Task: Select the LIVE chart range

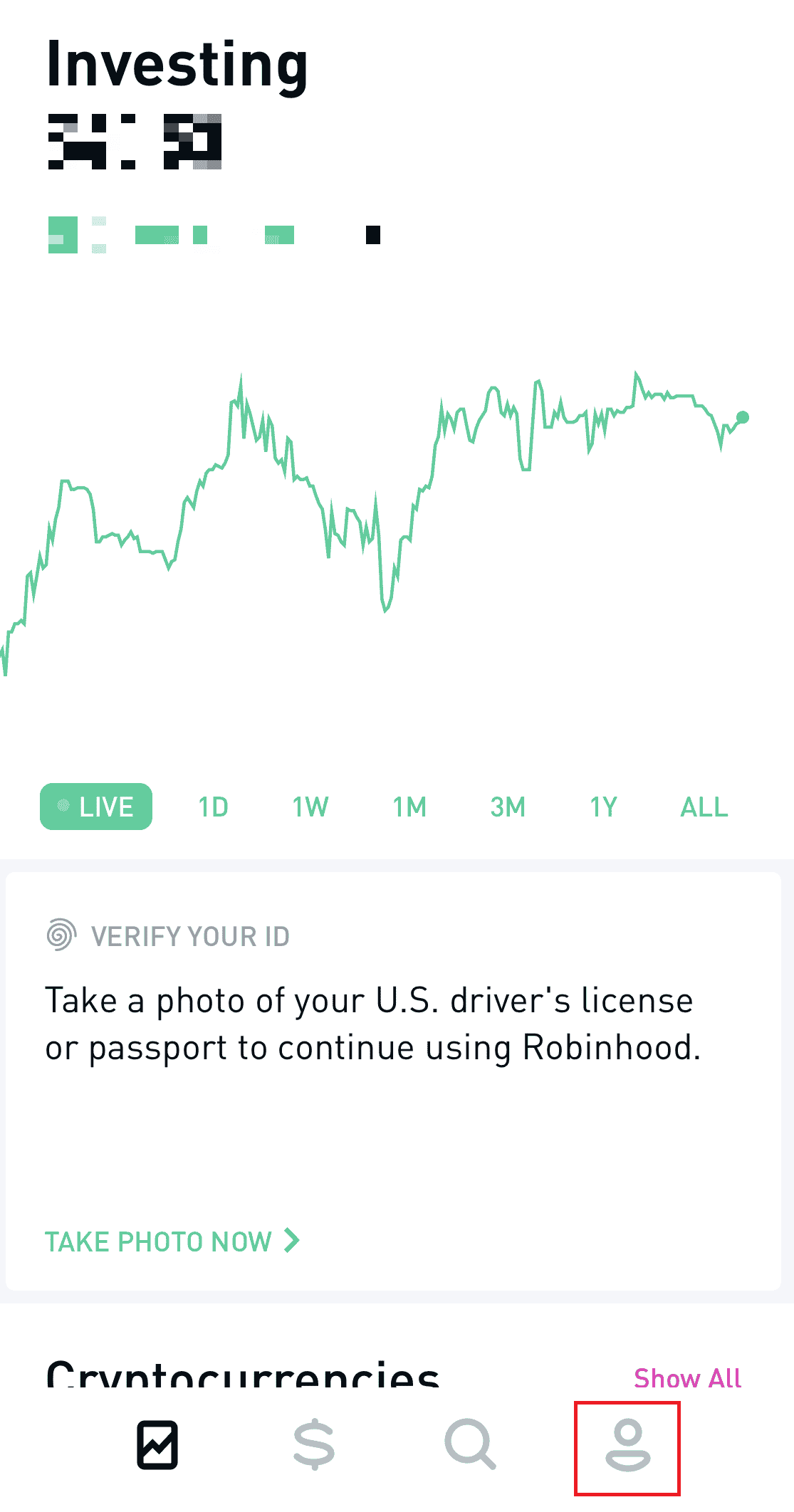Action: [96, 807]
